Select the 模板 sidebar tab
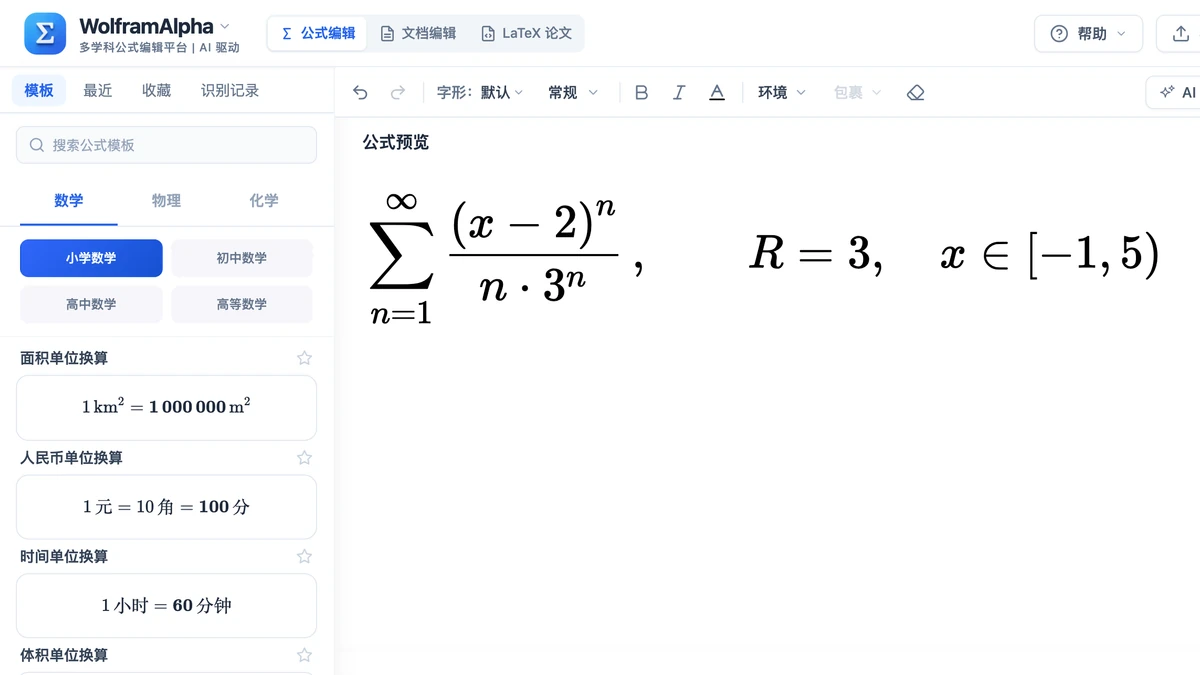 pos(39,90)
